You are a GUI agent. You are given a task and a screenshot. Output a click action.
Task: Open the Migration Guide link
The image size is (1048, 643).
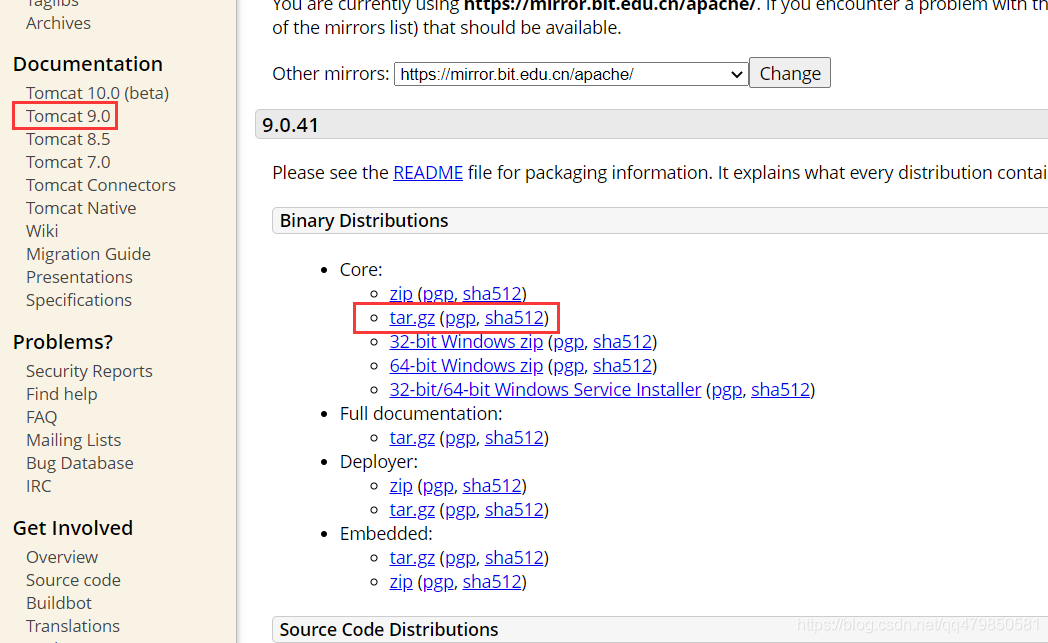(88, 254)
